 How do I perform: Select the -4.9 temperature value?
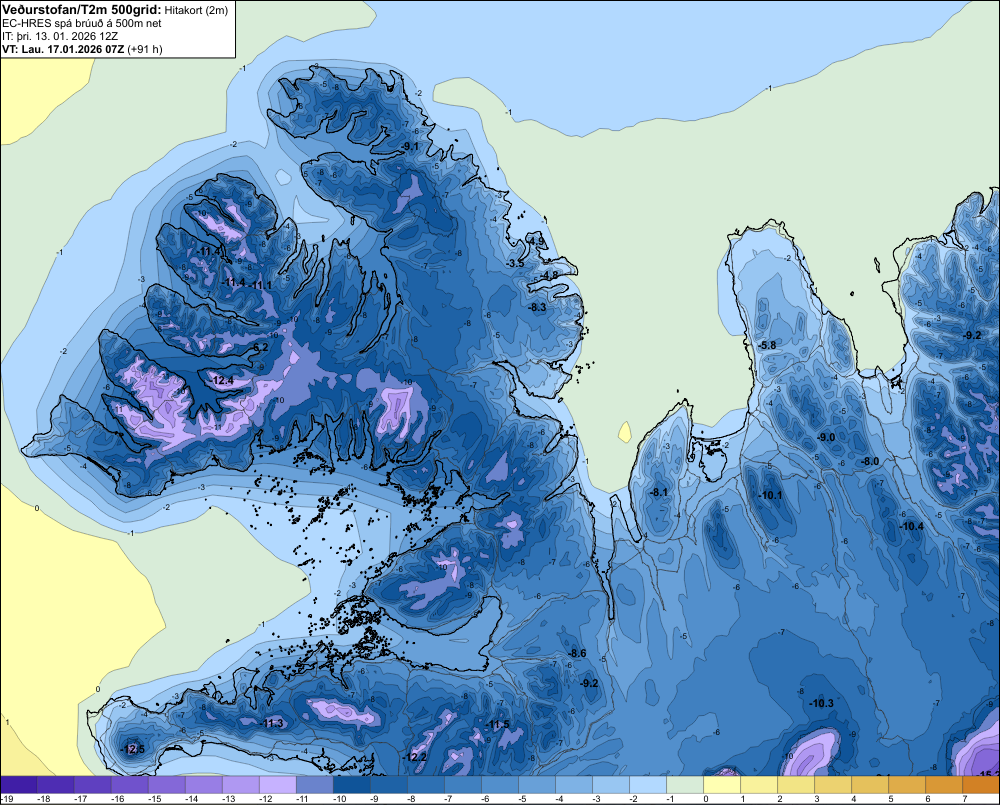(x=537, y=241)
